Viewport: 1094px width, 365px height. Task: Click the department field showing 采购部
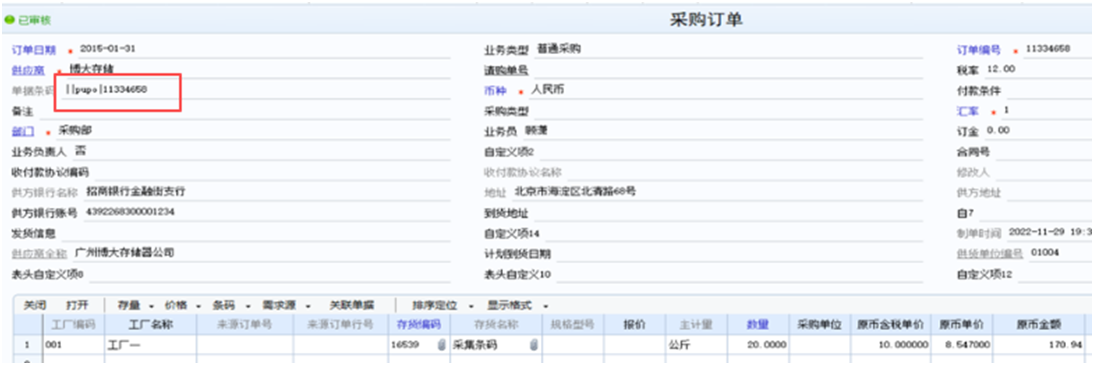(x=255, y=131)
